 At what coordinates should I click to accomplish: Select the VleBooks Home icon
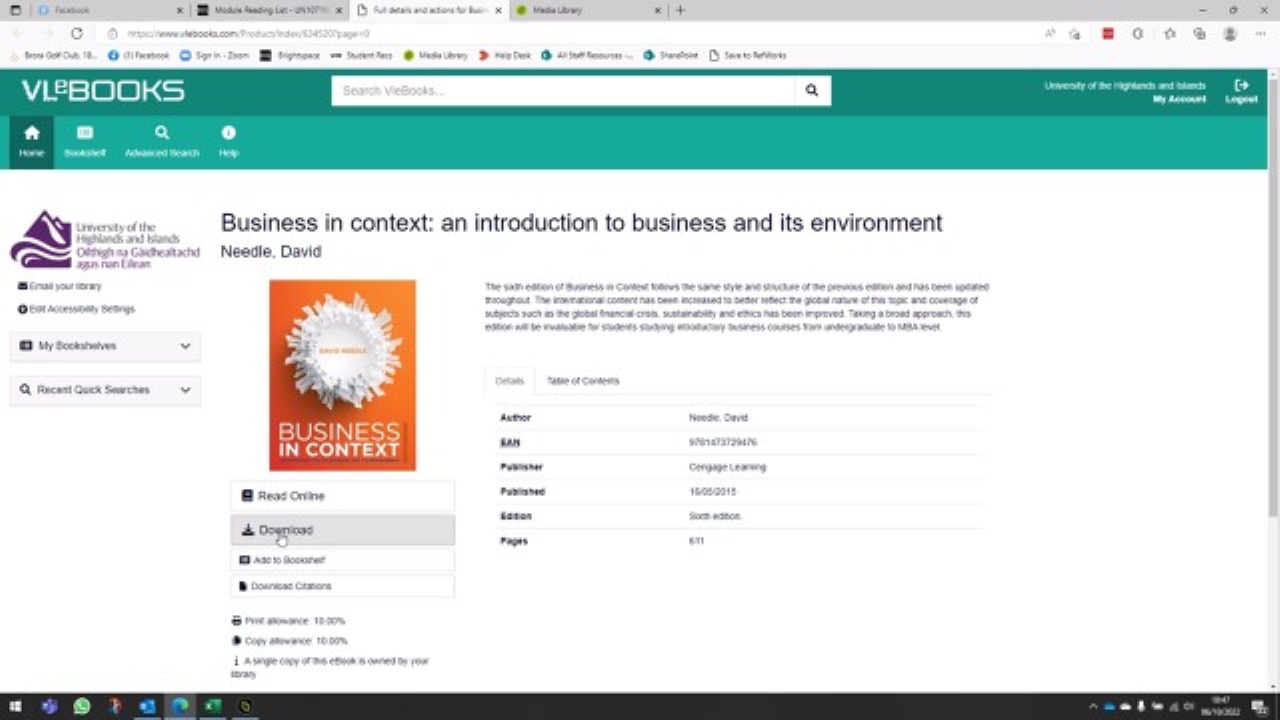click(x=31, y=140)
